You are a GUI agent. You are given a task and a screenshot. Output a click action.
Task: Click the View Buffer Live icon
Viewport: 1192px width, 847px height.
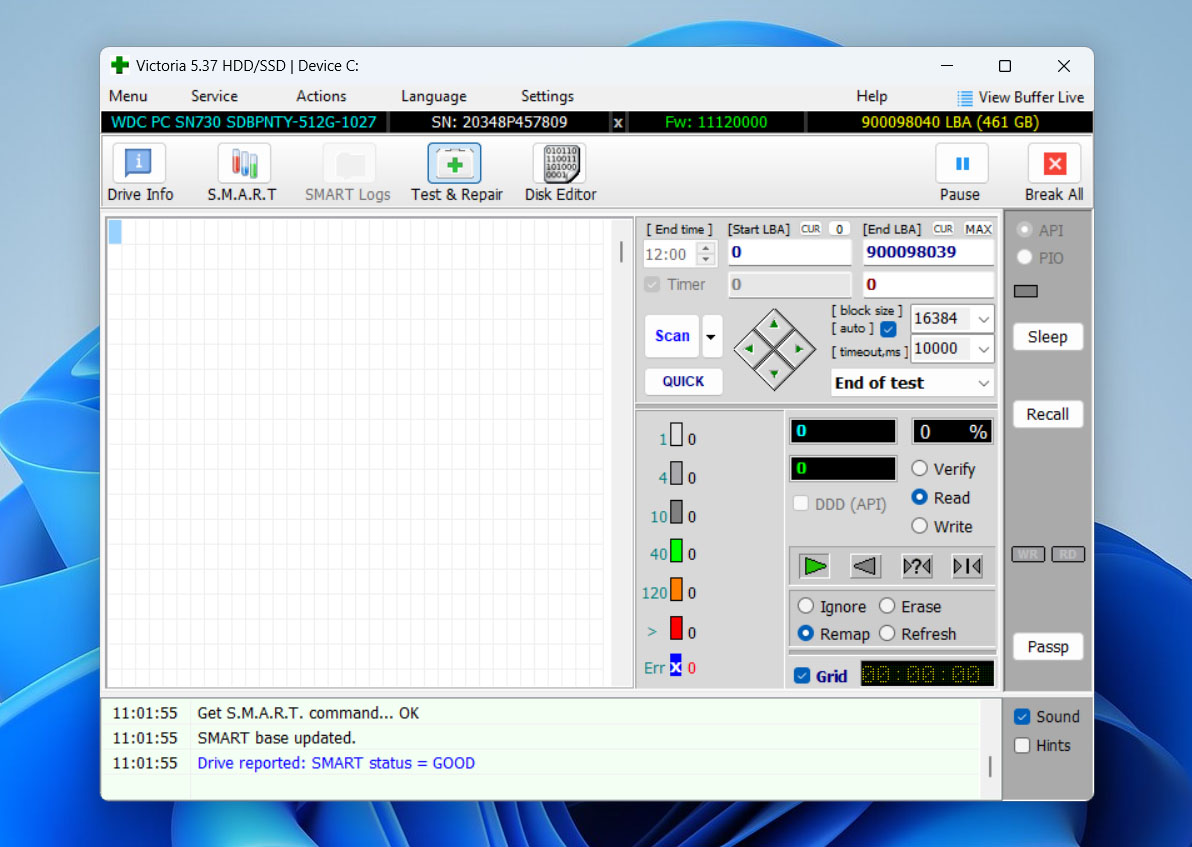965,98
